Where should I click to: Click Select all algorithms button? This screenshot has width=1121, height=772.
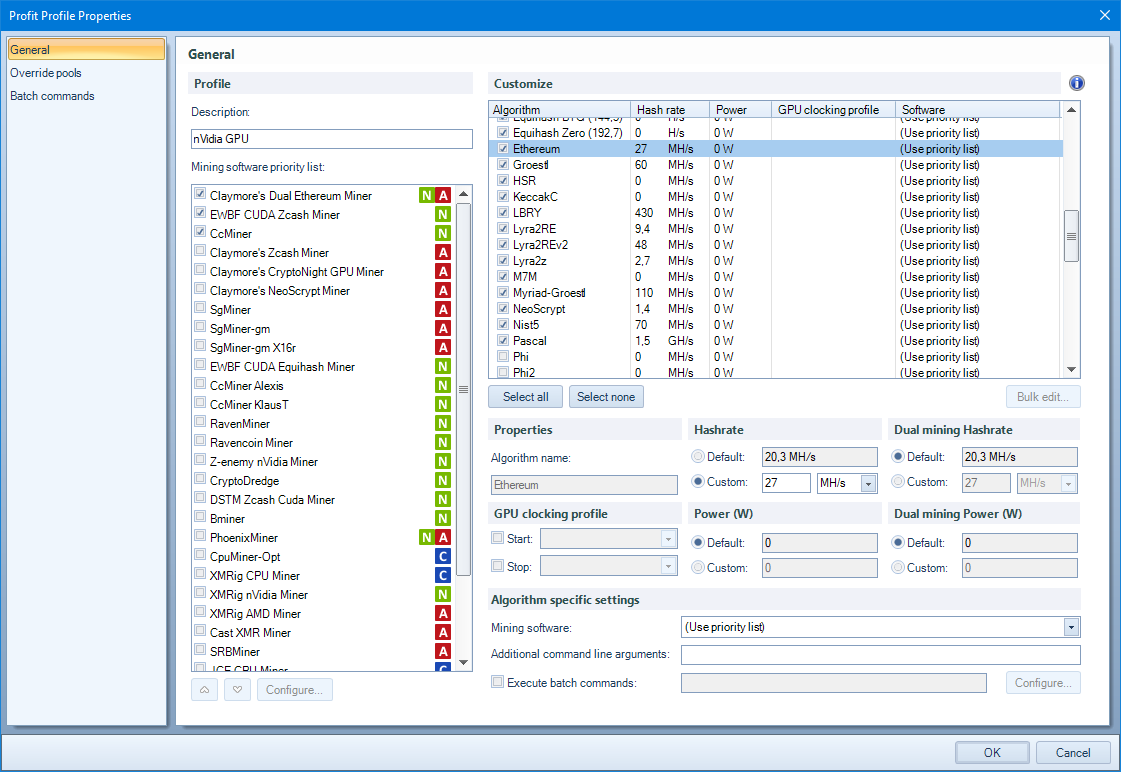[x=525, y=397]
